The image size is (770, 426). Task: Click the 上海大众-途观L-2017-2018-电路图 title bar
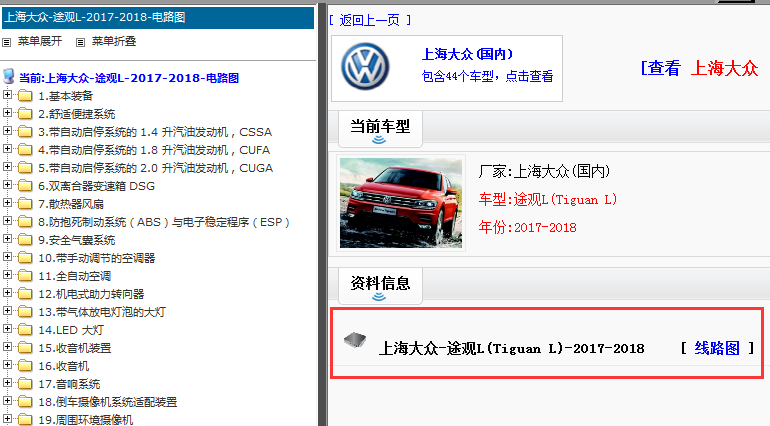point(158,18)
